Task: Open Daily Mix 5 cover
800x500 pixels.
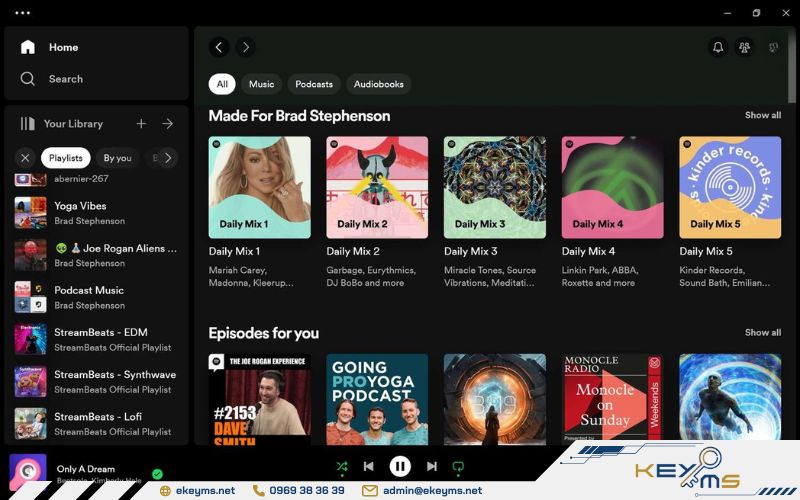Action: 730,187
